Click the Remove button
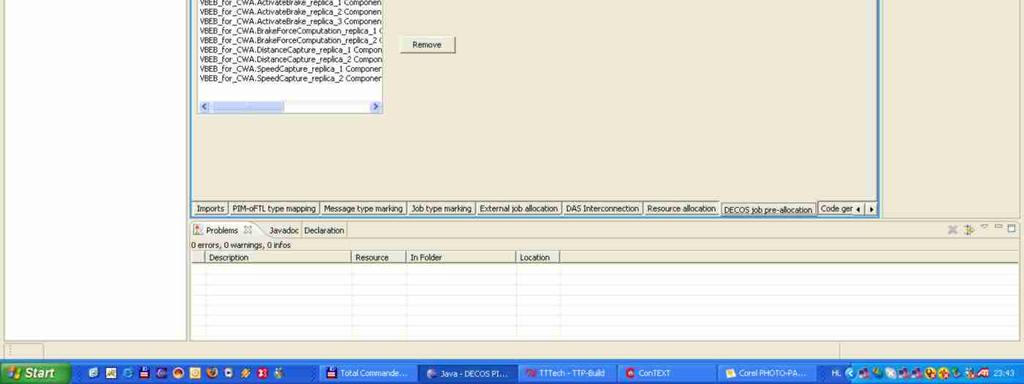The image size is (1024, 384). (427, 44)
